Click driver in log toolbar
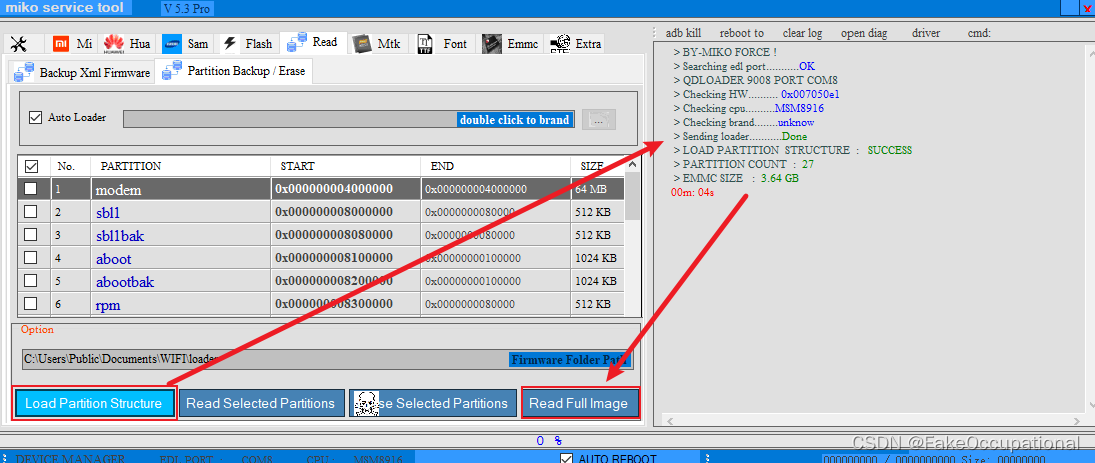1095x463 pixels. (x=926, y=33)
